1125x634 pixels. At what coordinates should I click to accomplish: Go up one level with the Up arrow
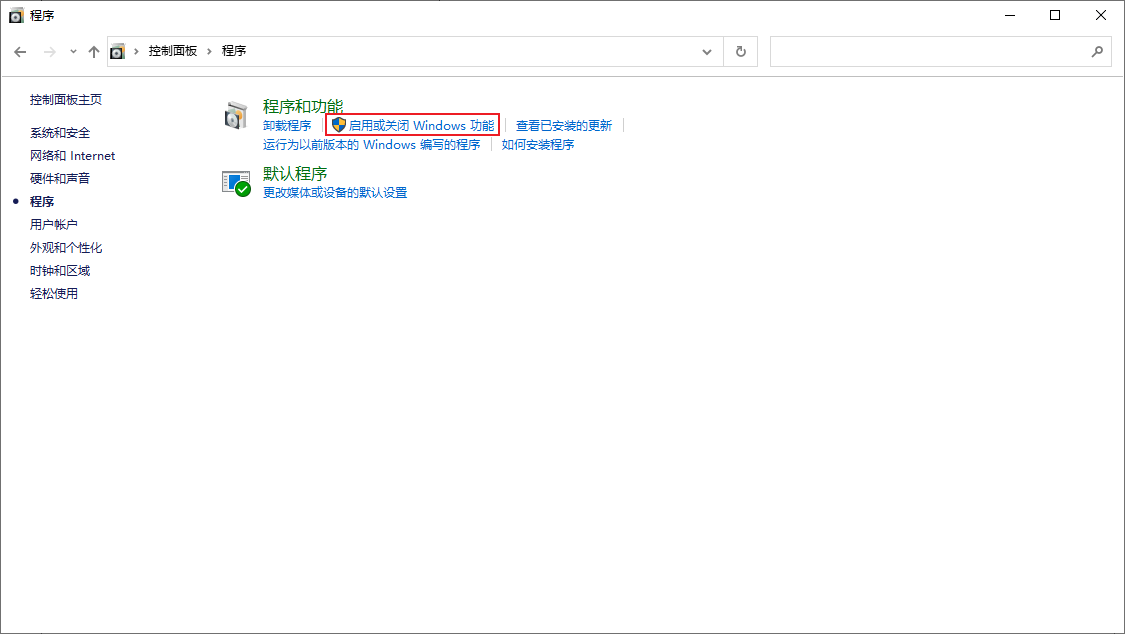point(94,52)
